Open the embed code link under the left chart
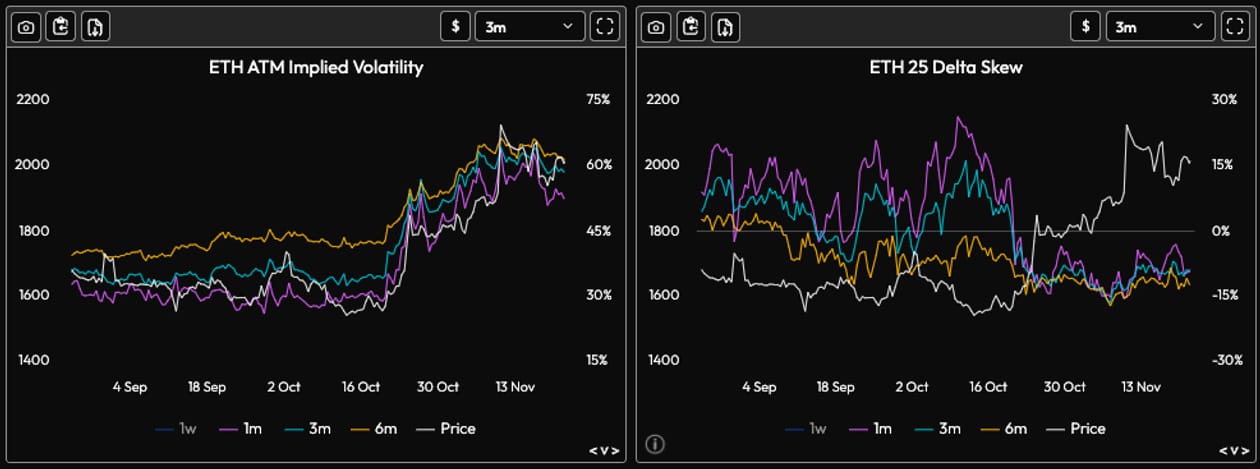 tap(603, 451)
